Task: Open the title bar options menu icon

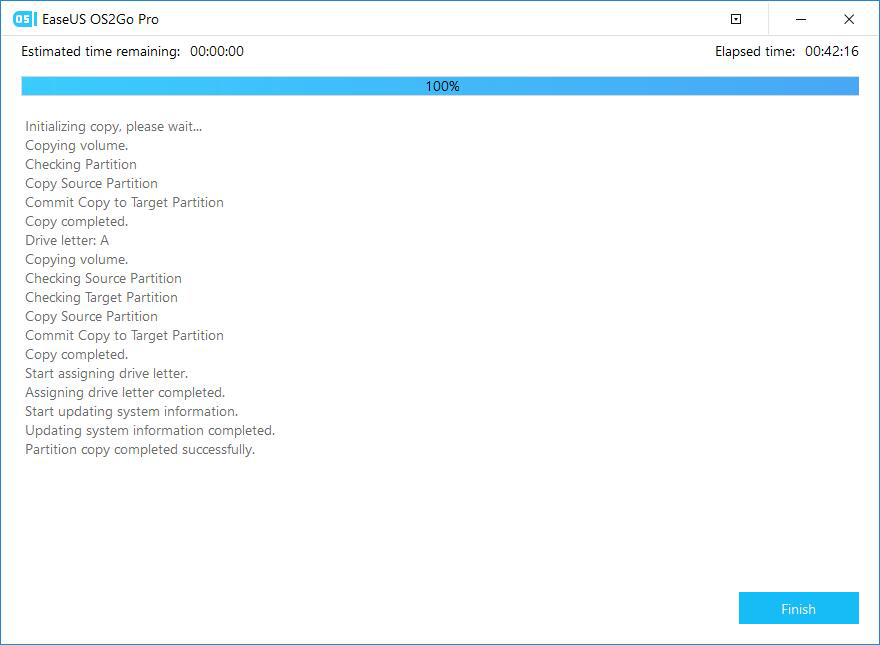Action: [x=736, y=19]
